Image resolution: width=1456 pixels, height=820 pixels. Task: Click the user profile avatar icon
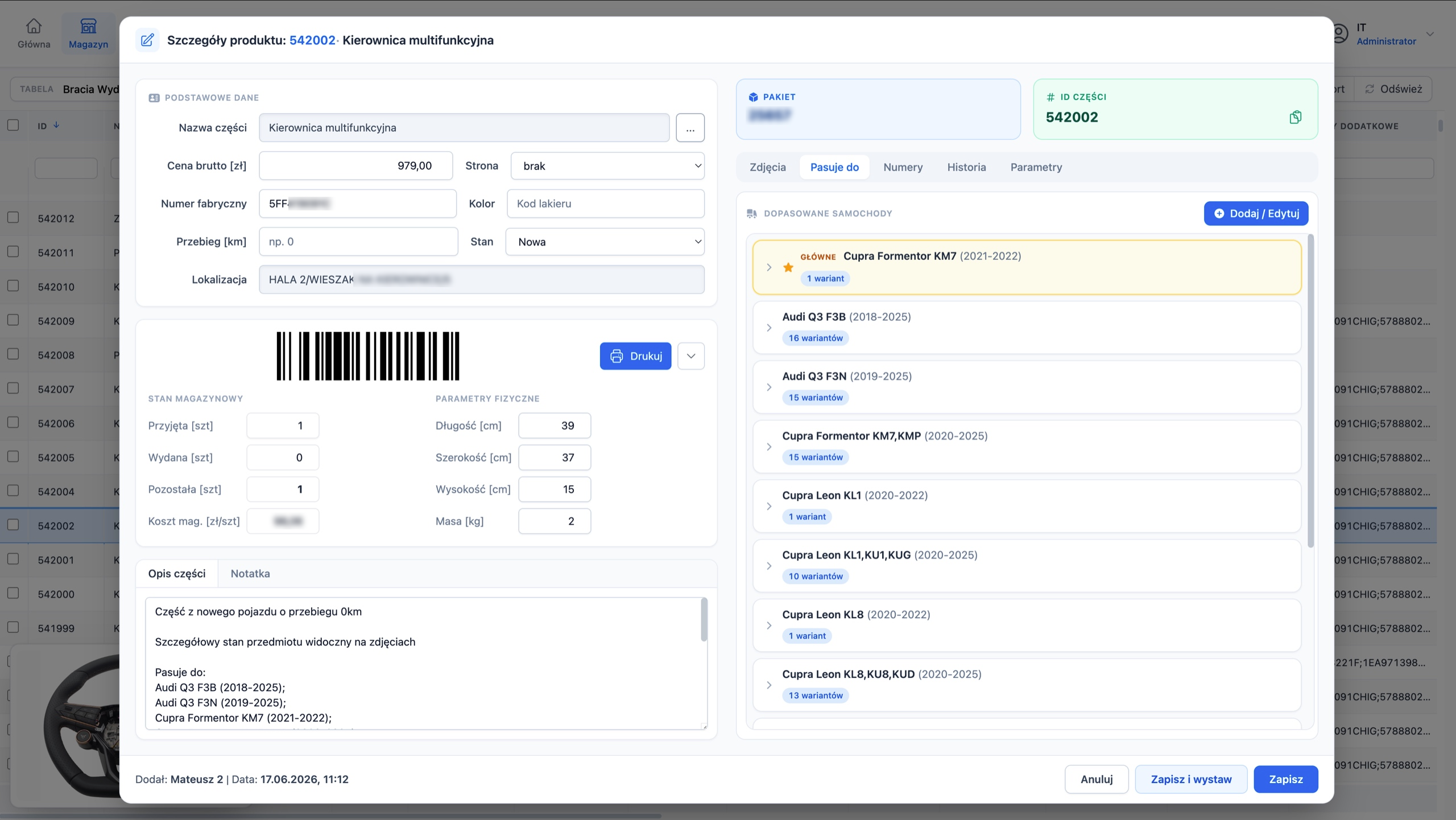[1339, 33]
